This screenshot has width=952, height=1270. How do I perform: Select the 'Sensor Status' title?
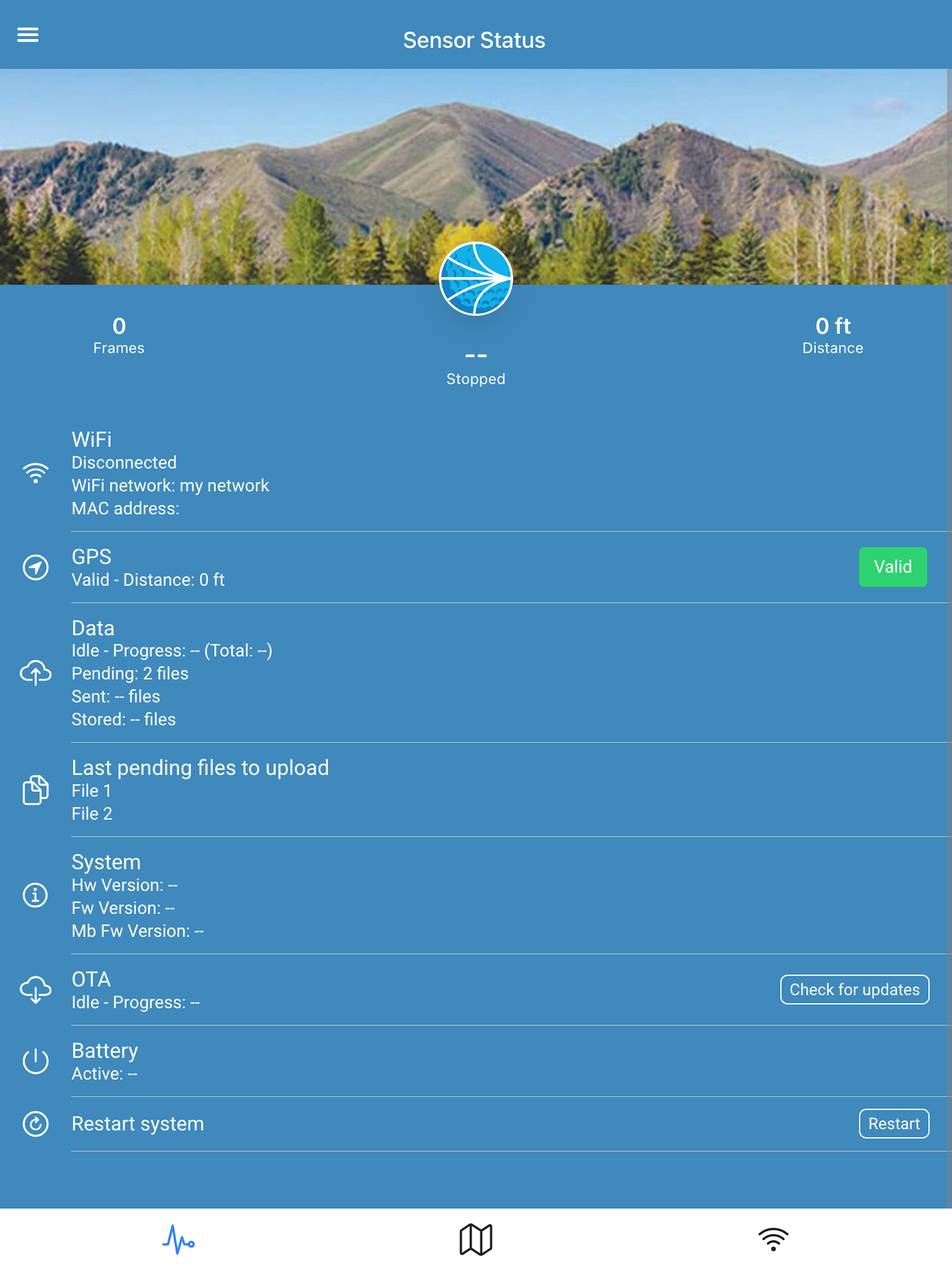coord(474,40)
